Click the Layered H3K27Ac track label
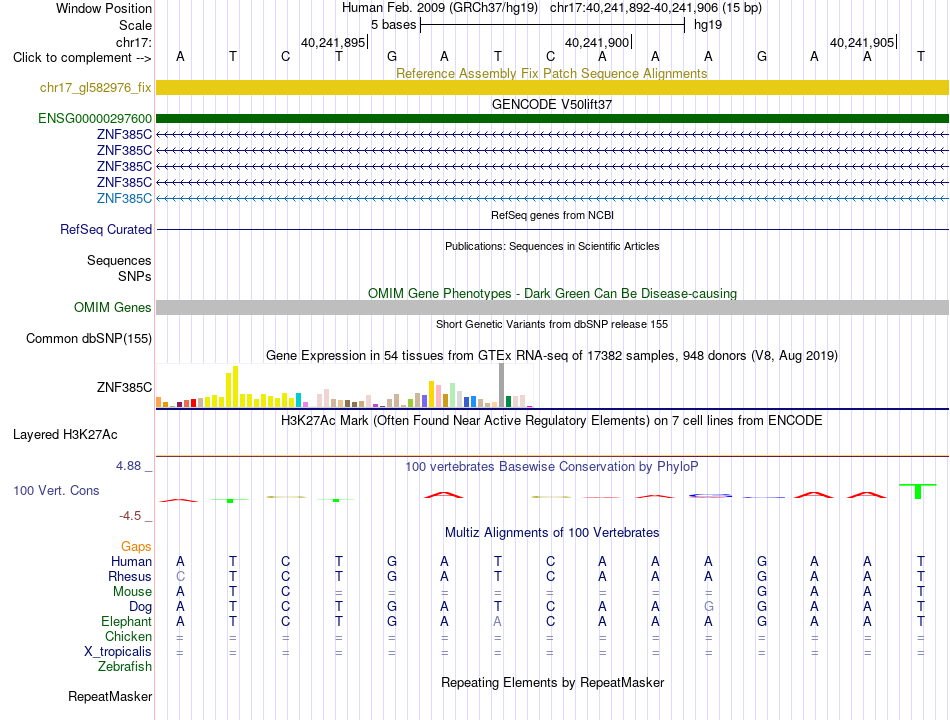This screenshot has height=720, width=950. coord(65,435)
